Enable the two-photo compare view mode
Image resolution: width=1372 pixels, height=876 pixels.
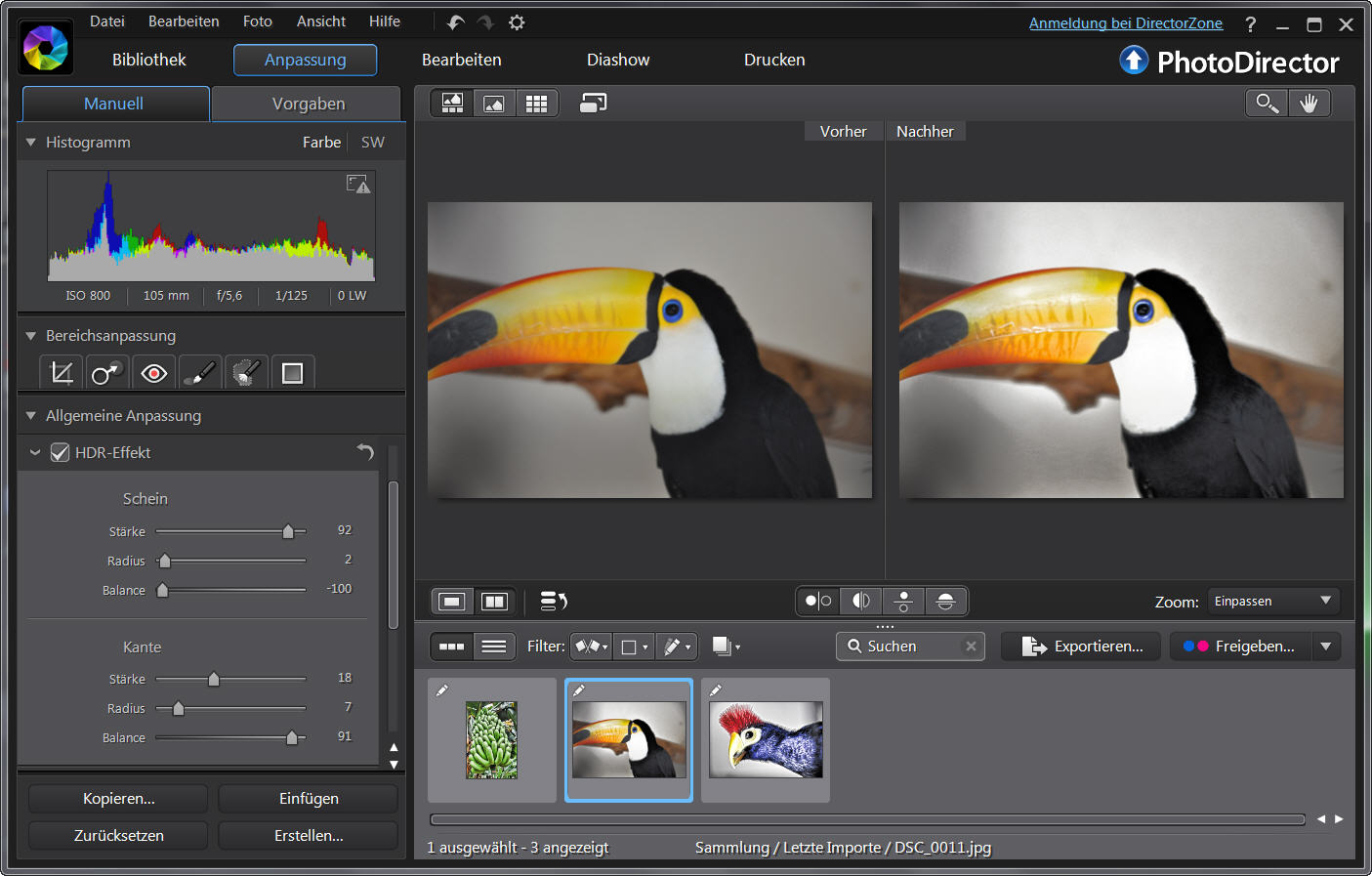tap(495, 602)
